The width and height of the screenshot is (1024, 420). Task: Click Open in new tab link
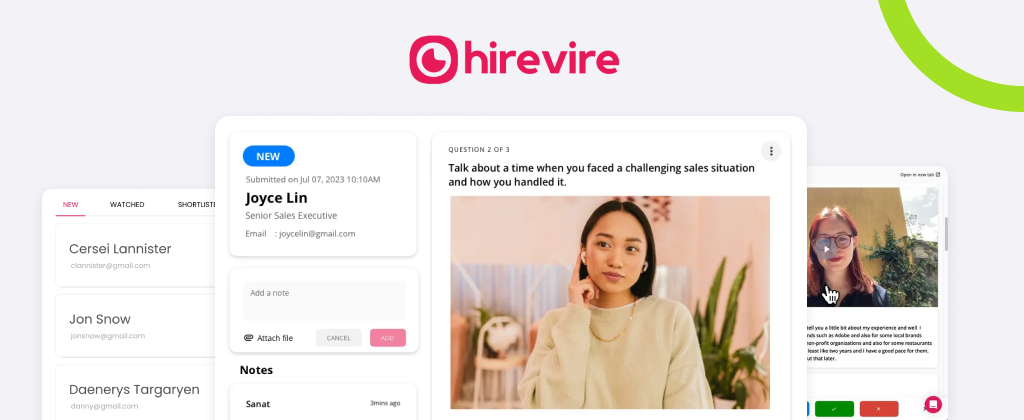(920, 174)
